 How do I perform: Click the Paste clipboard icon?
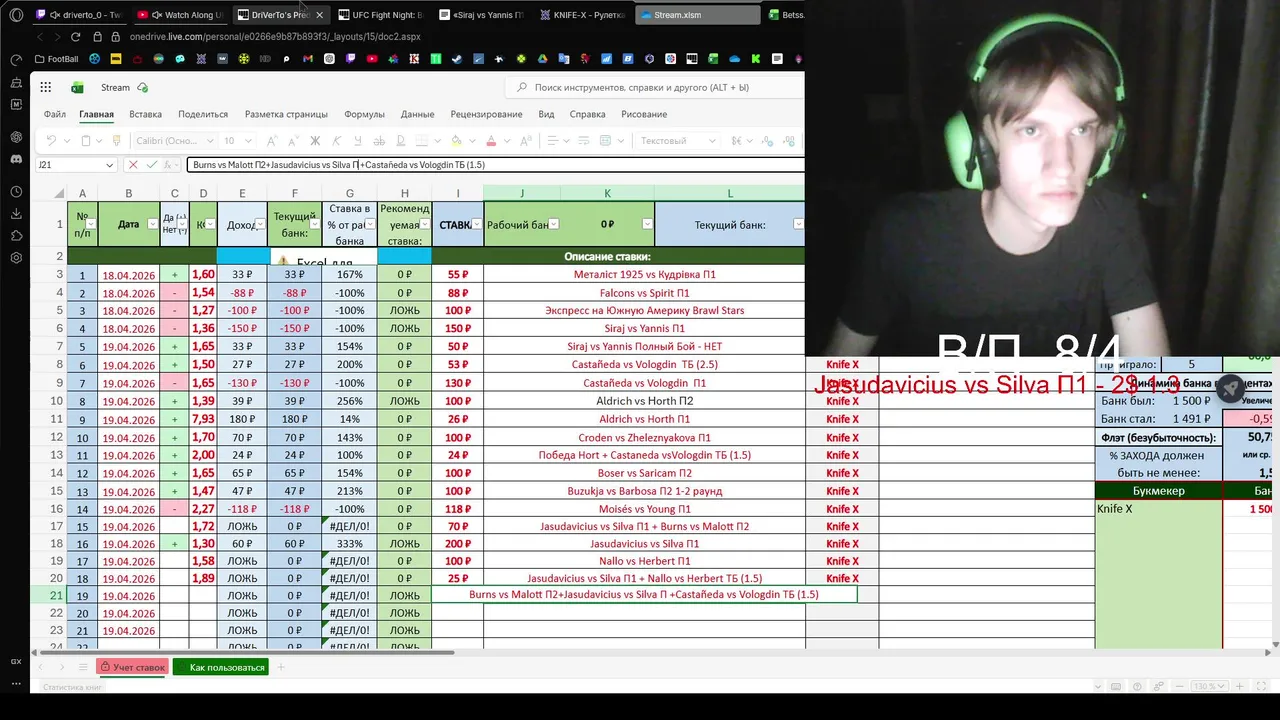(x=86, y=141)
